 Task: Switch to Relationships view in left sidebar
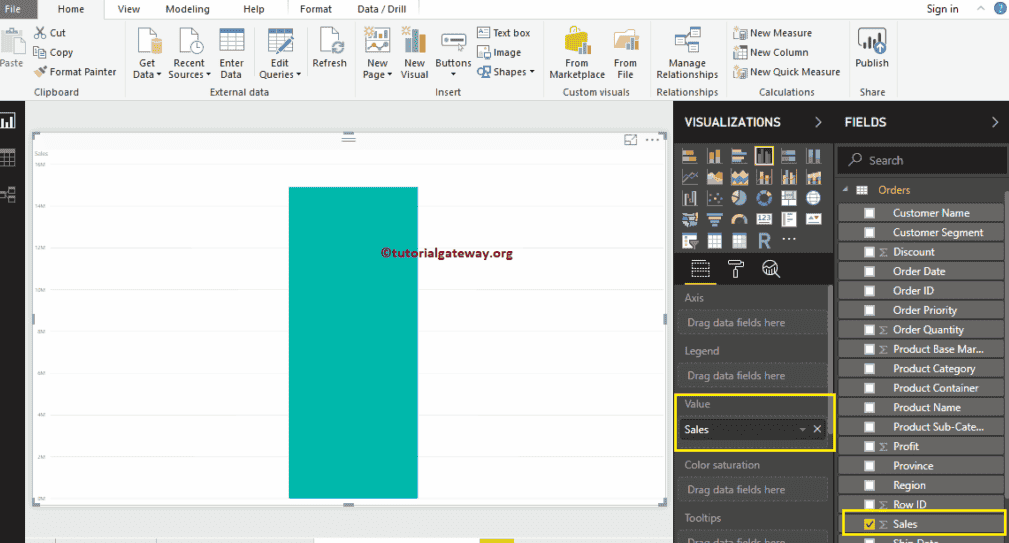(x=8, y=194)
